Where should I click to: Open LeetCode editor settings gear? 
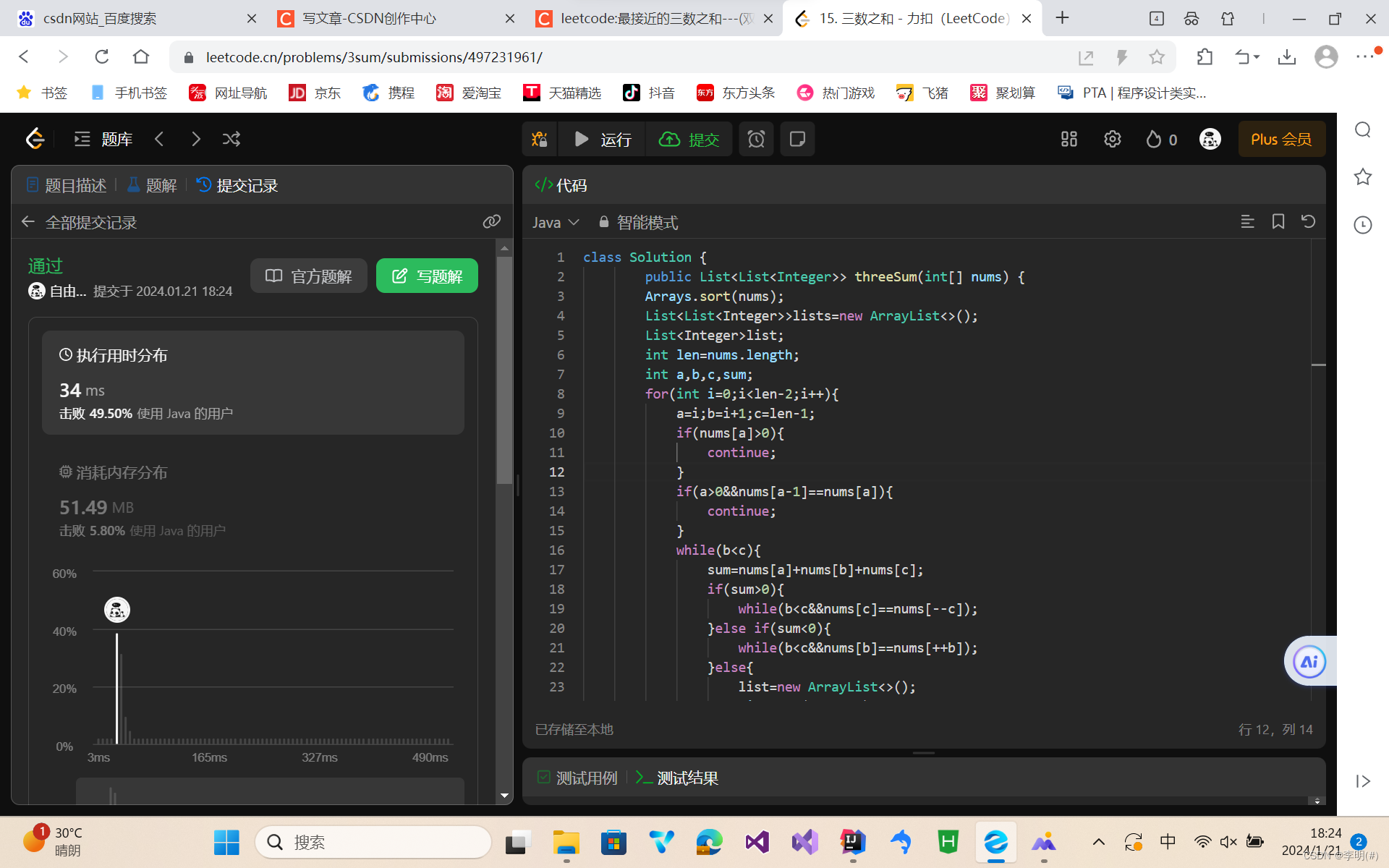pyautogui.click(x=1112, y=139)
